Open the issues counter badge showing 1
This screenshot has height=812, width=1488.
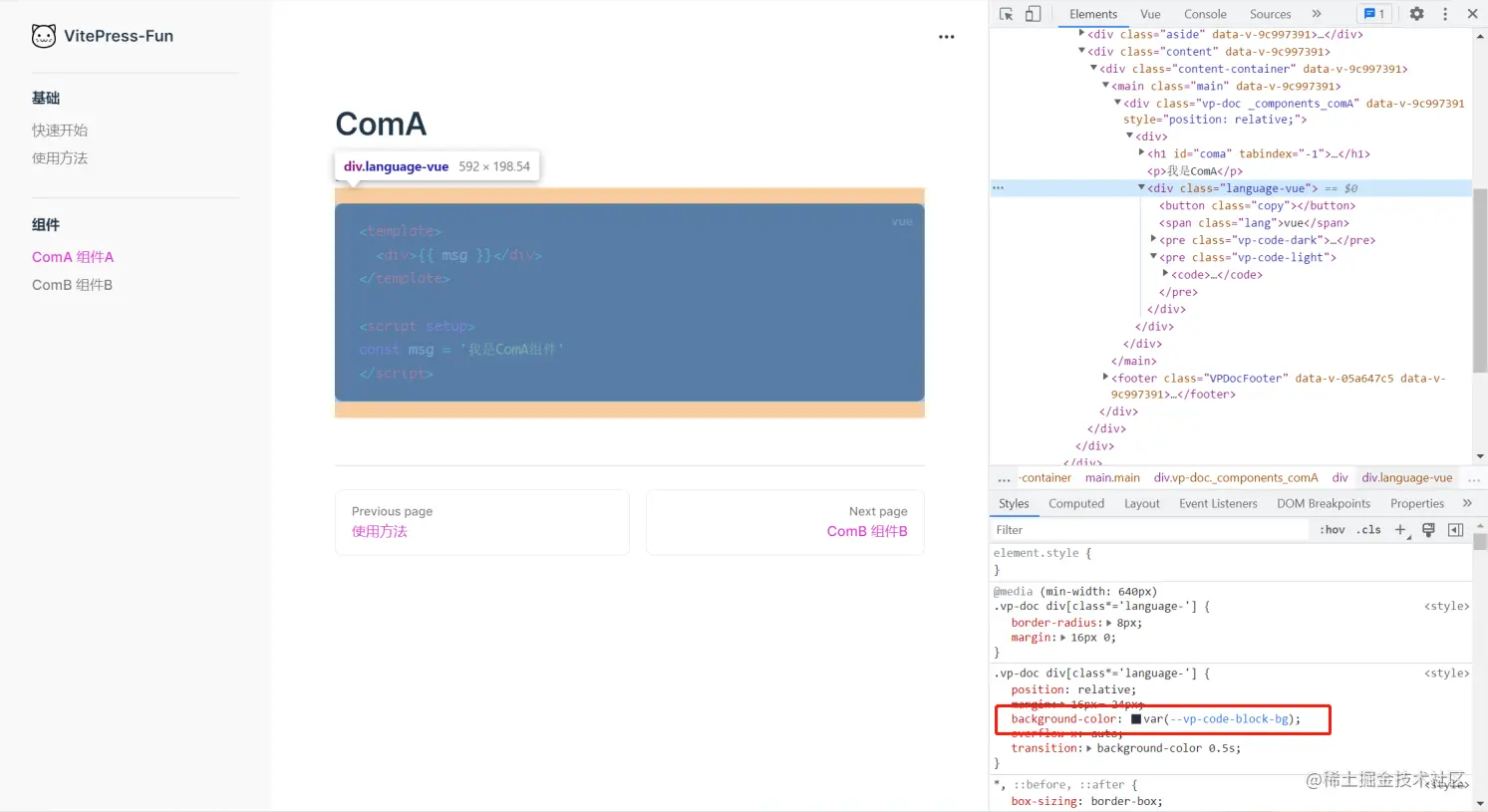tap(1374, 14)
